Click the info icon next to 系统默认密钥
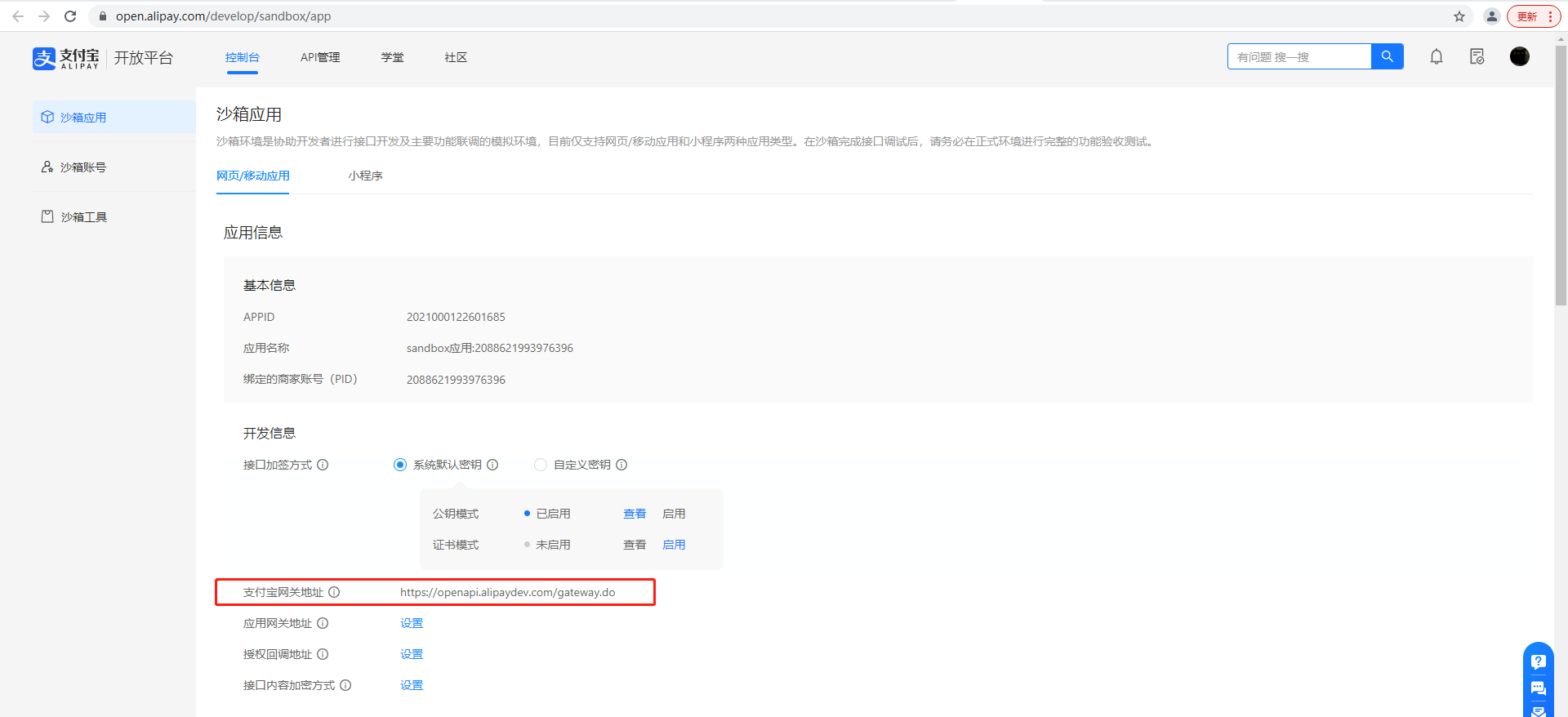Viewport: 1568px width, 717px height. click(x=492, y=465)
